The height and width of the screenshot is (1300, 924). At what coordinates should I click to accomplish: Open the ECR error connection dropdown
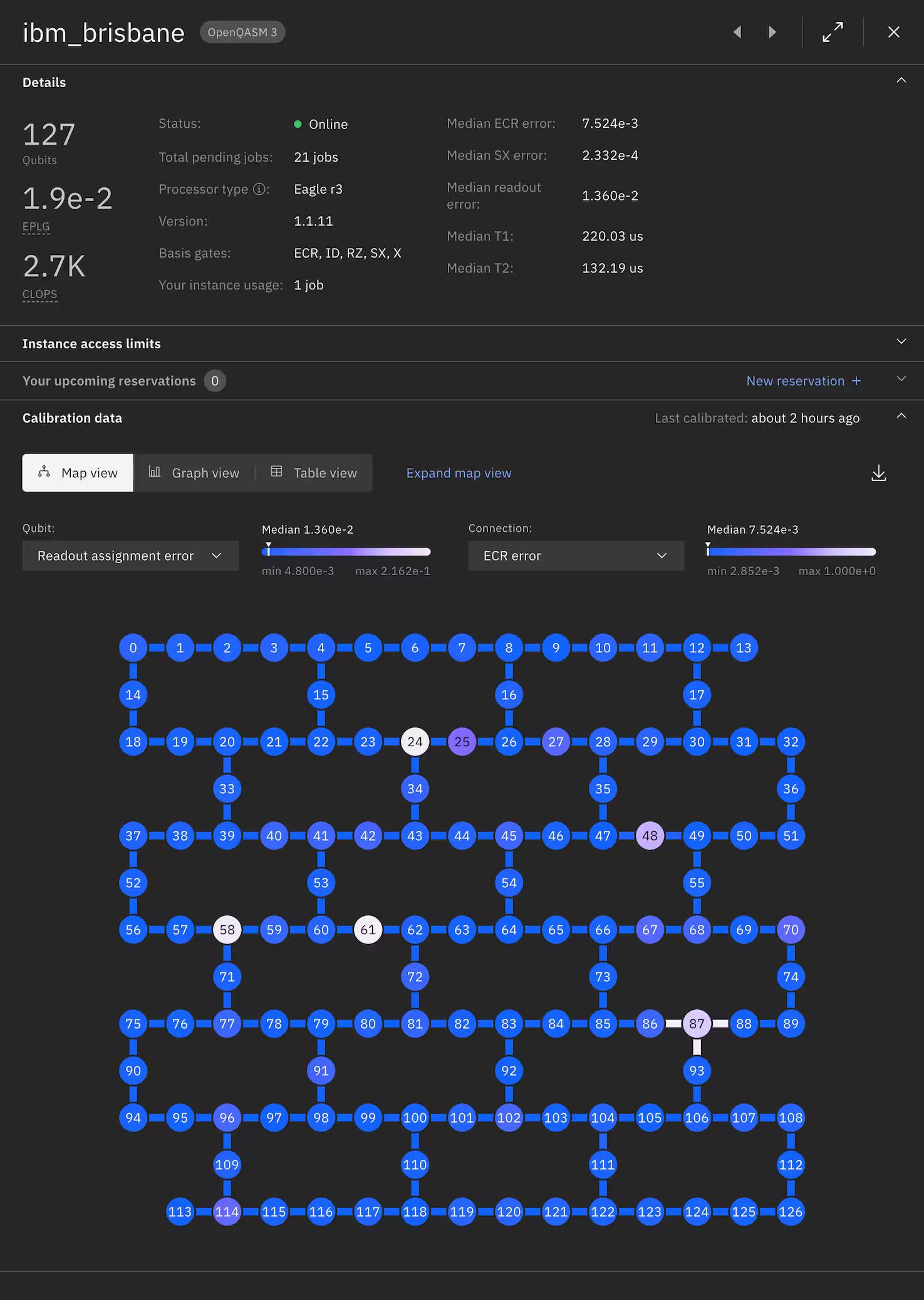point(576,556)
